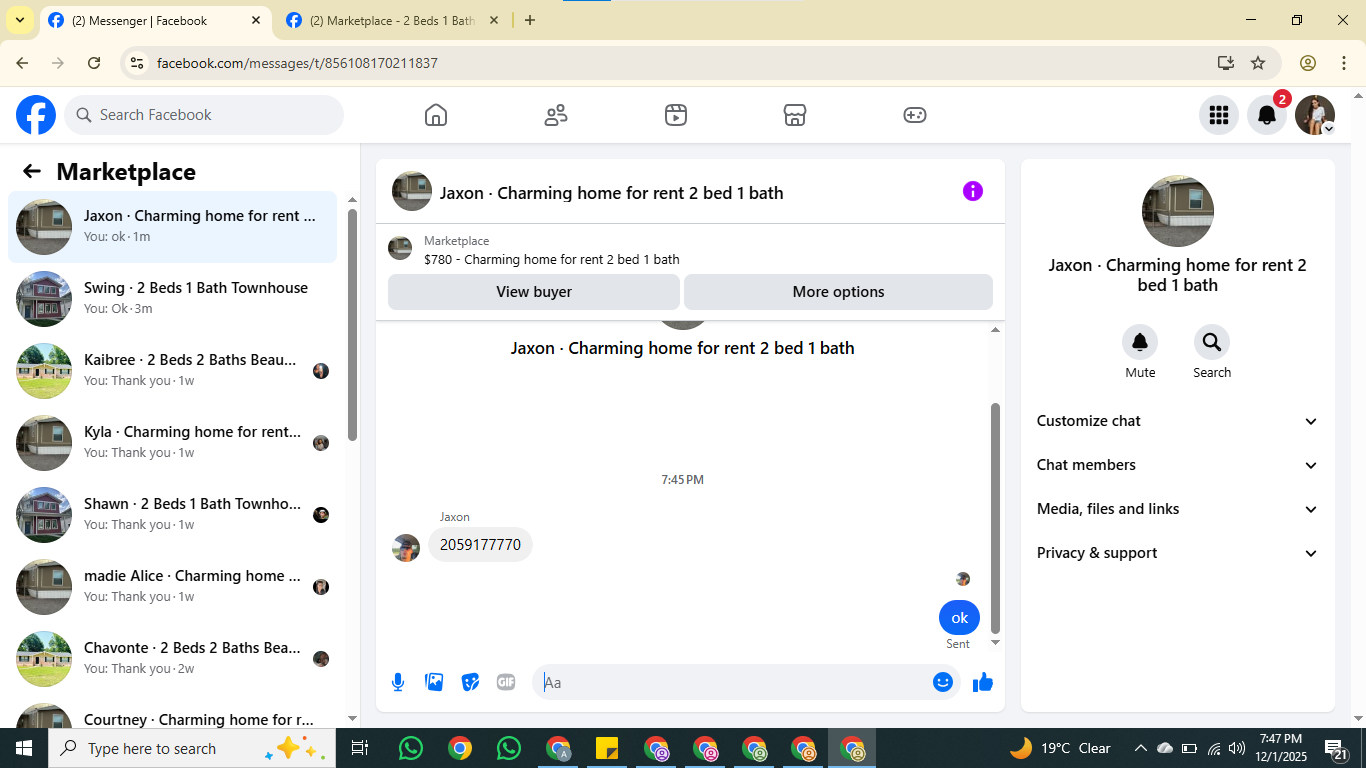Switch to the Marketplace 2 Beds tab
The width and height of the screenshot is (1366, 768).
click(392, 20)
